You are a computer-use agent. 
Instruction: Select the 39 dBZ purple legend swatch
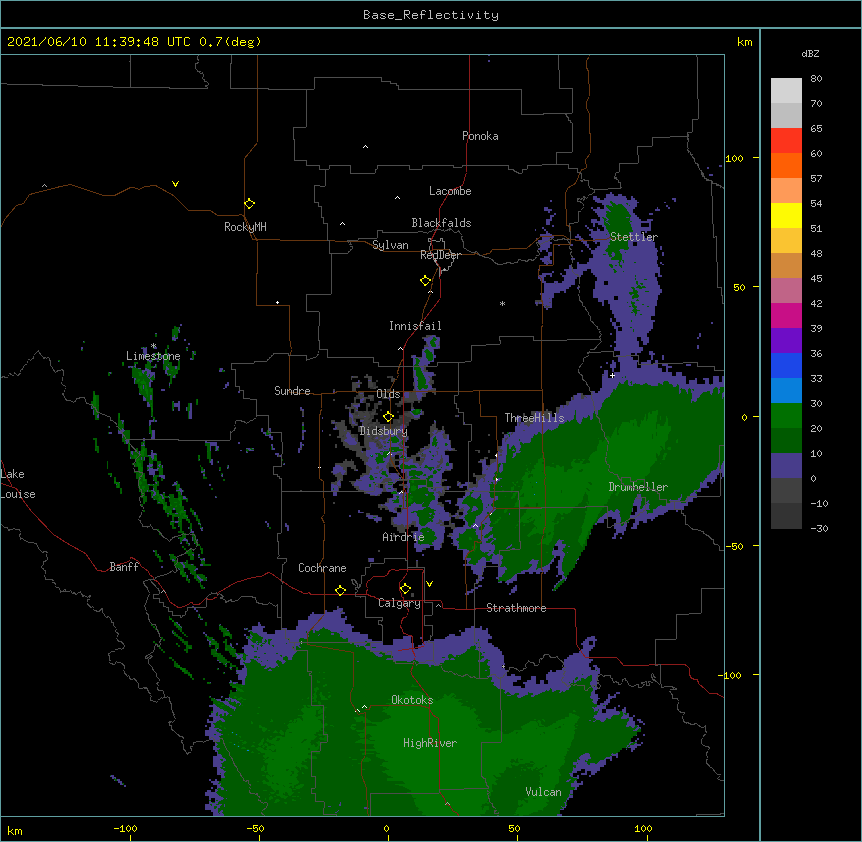(786, 340)
